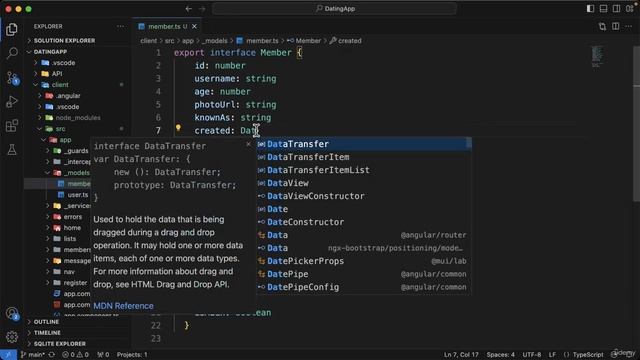The height and width of the screenshot is (360, 640).
Task: Click the main branch status button
Action: pos(33,355)
